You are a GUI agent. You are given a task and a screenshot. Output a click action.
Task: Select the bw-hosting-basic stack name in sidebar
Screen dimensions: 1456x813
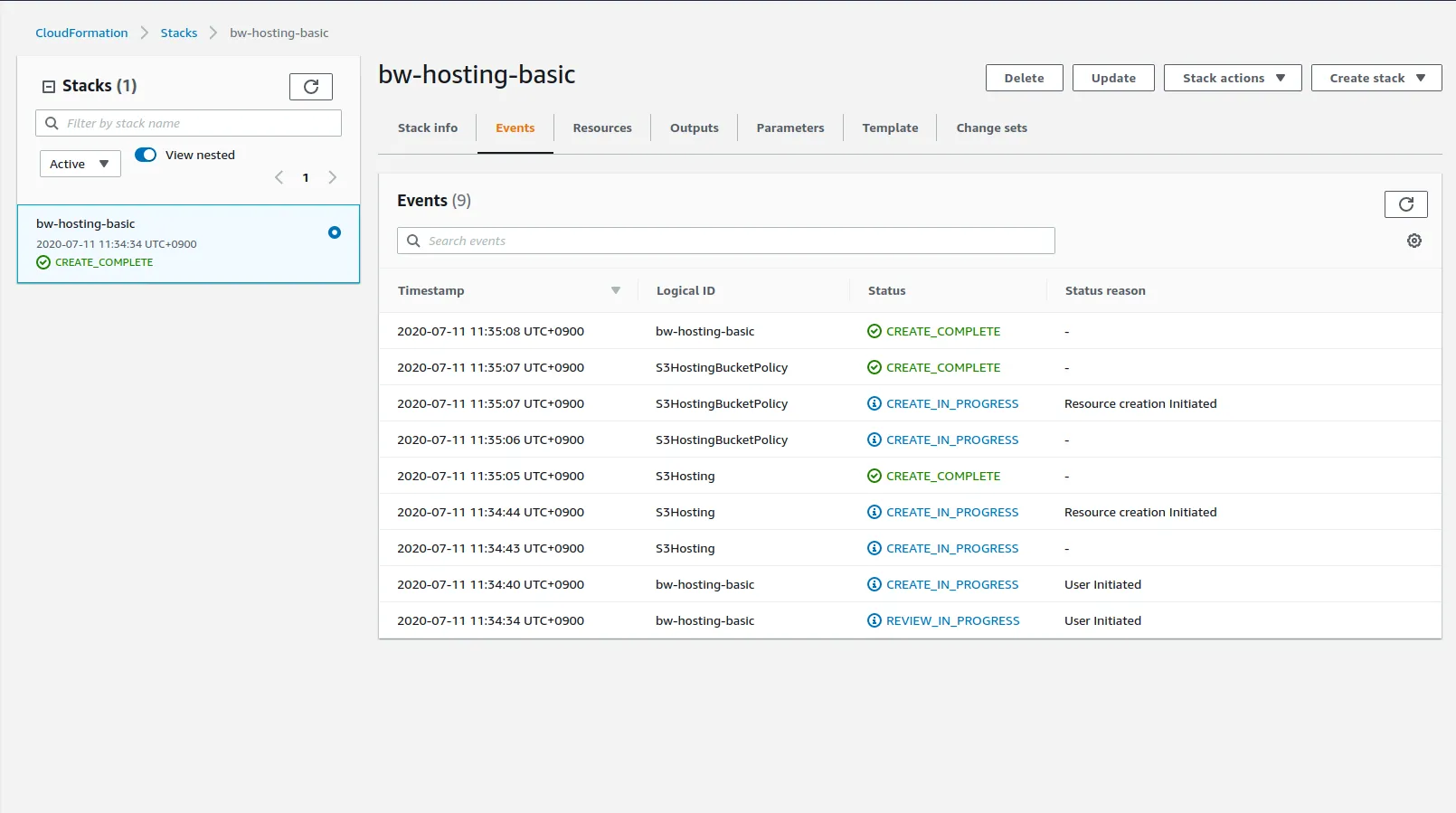(x=86, y=223)
